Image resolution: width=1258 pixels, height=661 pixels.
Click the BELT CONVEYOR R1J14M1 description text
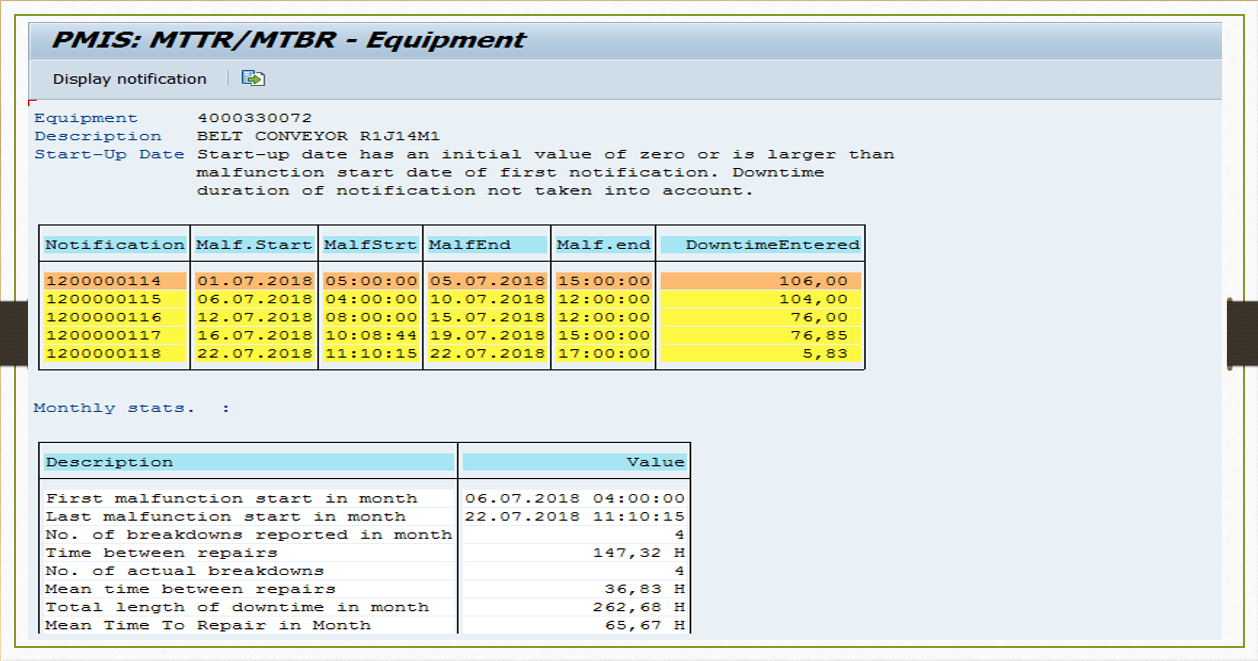point(318,136)
